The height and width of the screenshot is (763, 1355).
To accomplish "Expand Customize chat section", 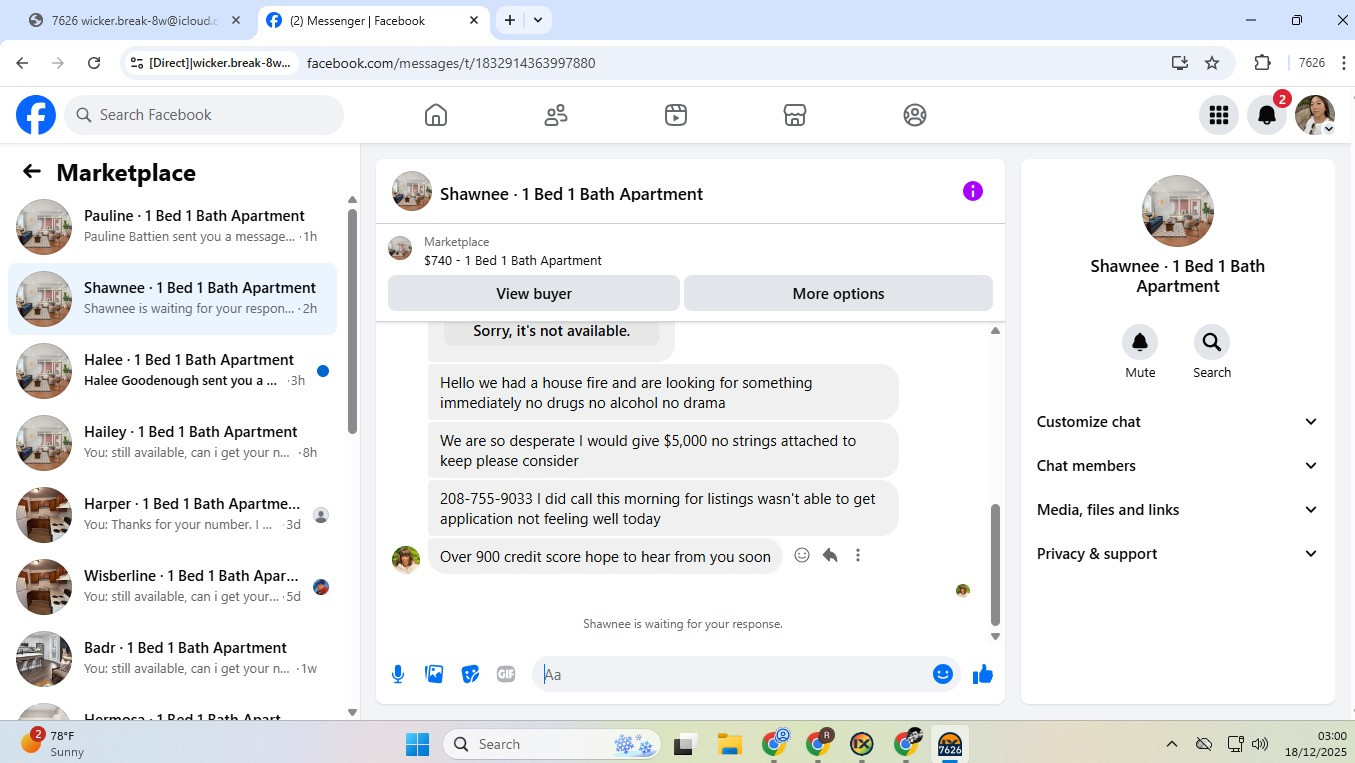I will pyautogui.click(x=1178, y=422).
